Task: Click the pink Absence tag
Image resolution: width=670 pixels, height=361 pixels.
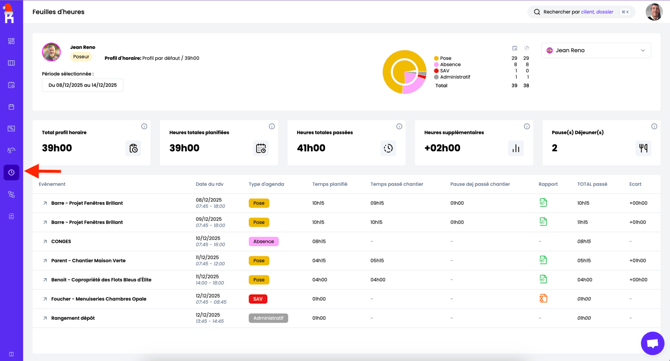Action: pos(264,241)
